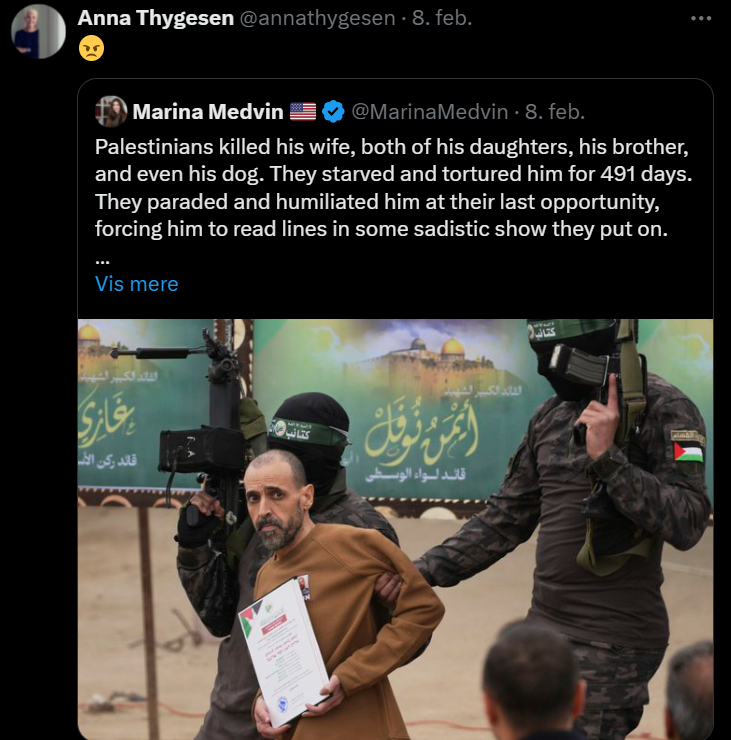This screenshot has height=740, width=731.
Task: Click the US flag emoji next to Marina Medvin
Action: (x=302, y=112)
